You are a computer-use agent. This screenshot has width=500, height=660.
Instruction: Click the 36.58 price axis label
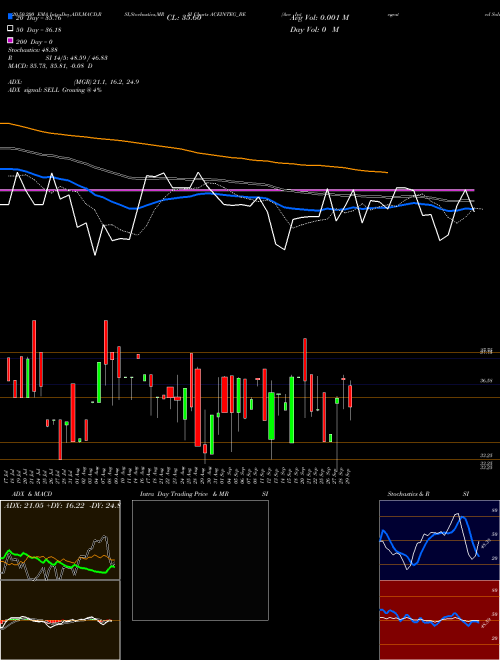click(x=487, y=381)
